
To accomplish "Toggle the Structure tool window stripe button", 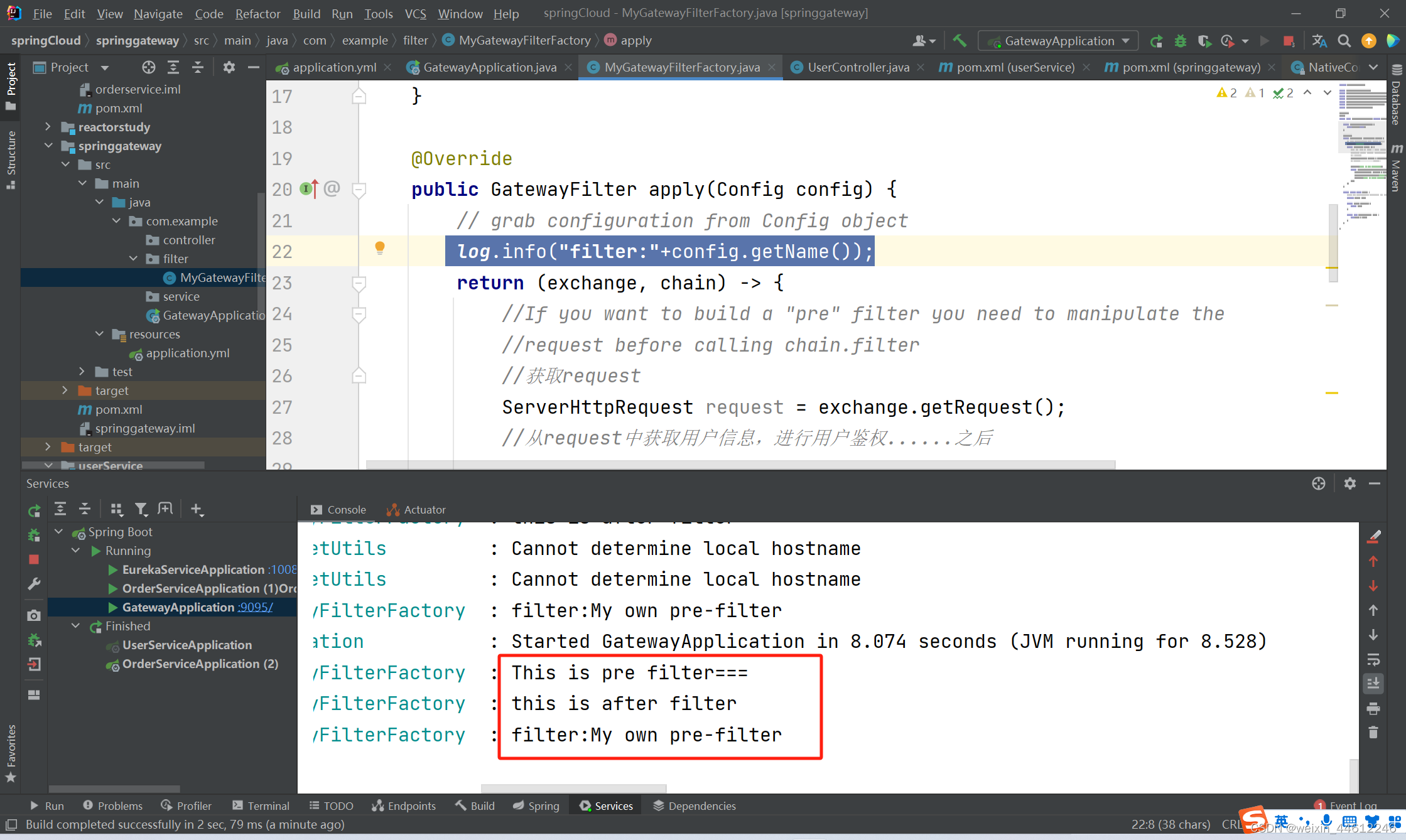I will 11,159.
